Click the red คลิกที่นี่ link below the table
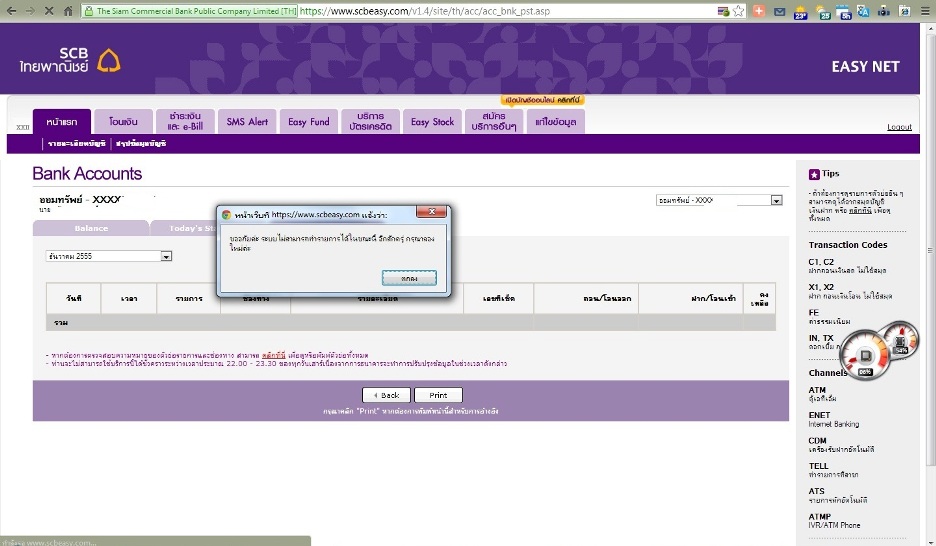Viewport: 936px width, 546px height. coord(273,355)
